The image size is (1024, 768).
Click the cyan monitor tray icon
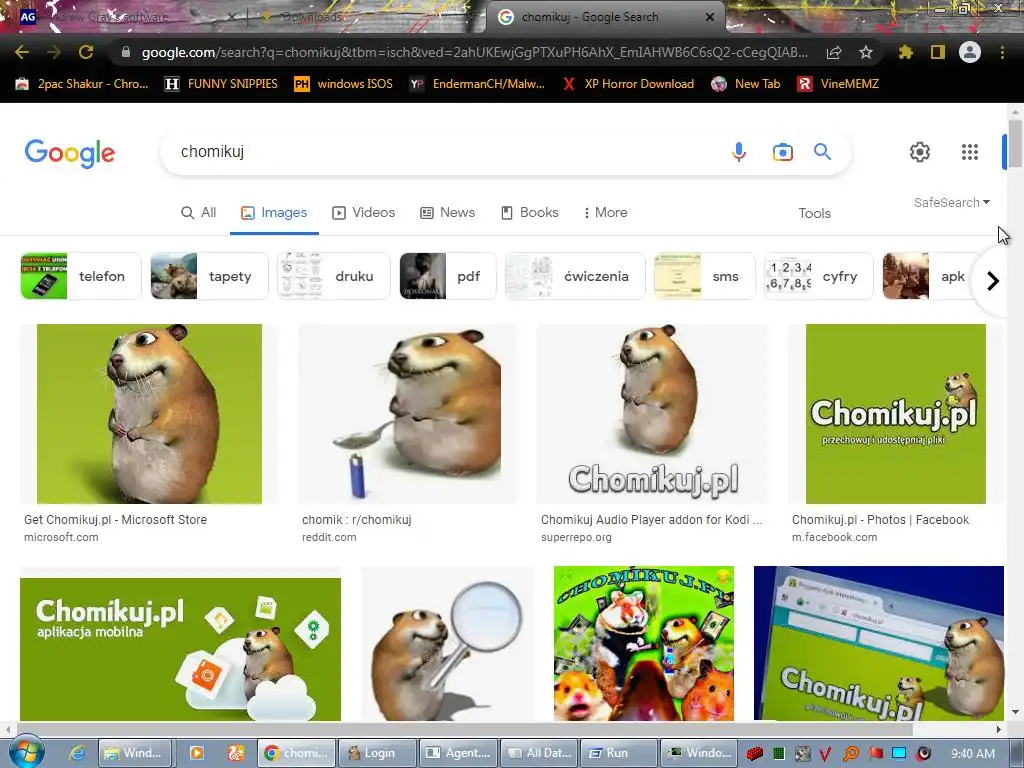[x=899, y=754]
